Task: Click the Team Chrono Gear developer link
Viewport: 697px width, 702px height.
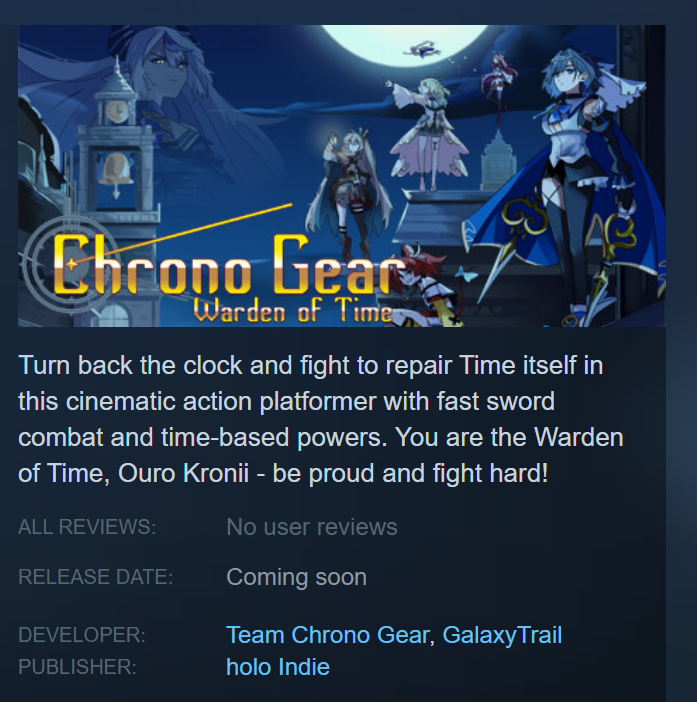Action: pos(328,635)
